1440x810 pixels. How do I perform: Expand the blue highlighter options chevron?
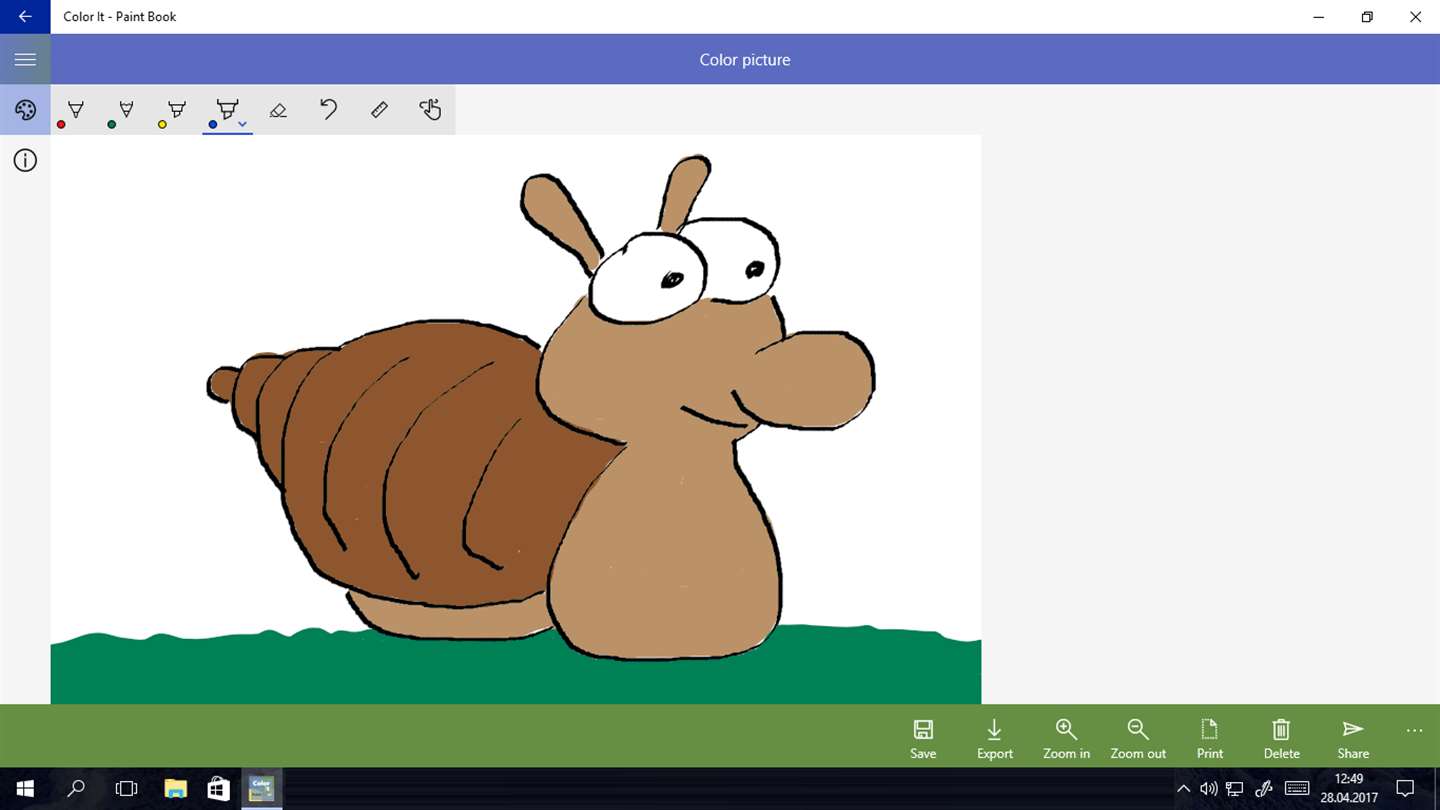pyautogui.click(x=243, y=125)
